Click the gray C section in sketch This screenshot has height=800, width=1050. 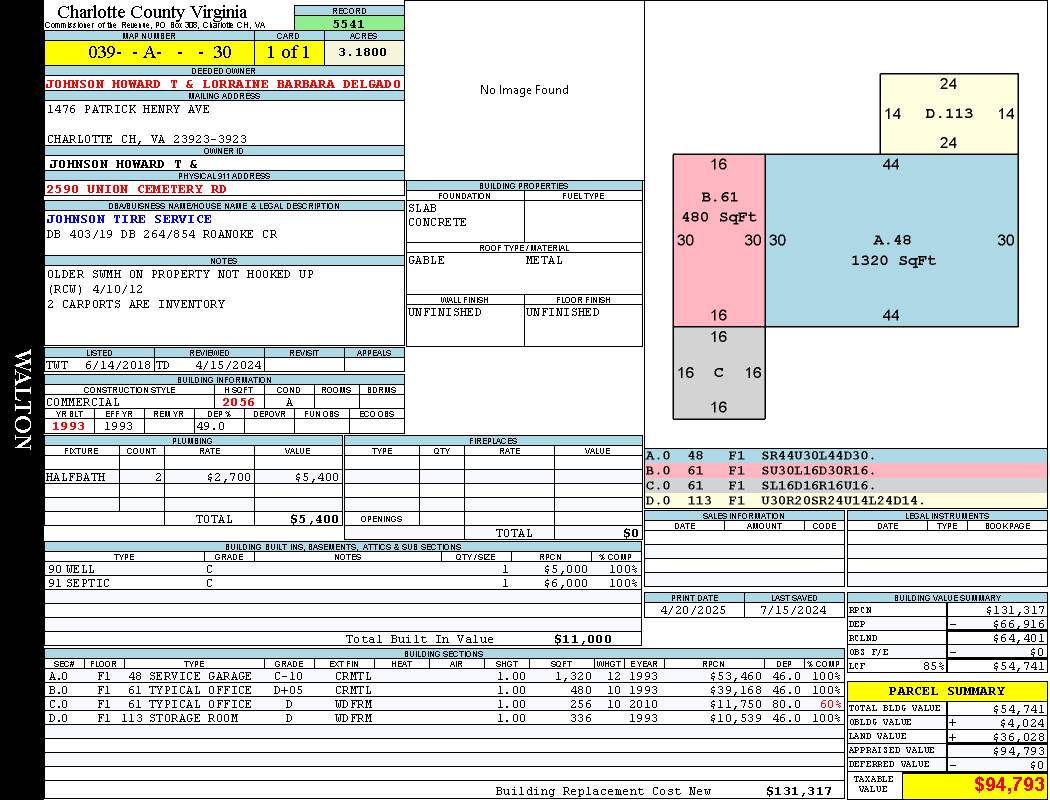[x=718, y=373]
